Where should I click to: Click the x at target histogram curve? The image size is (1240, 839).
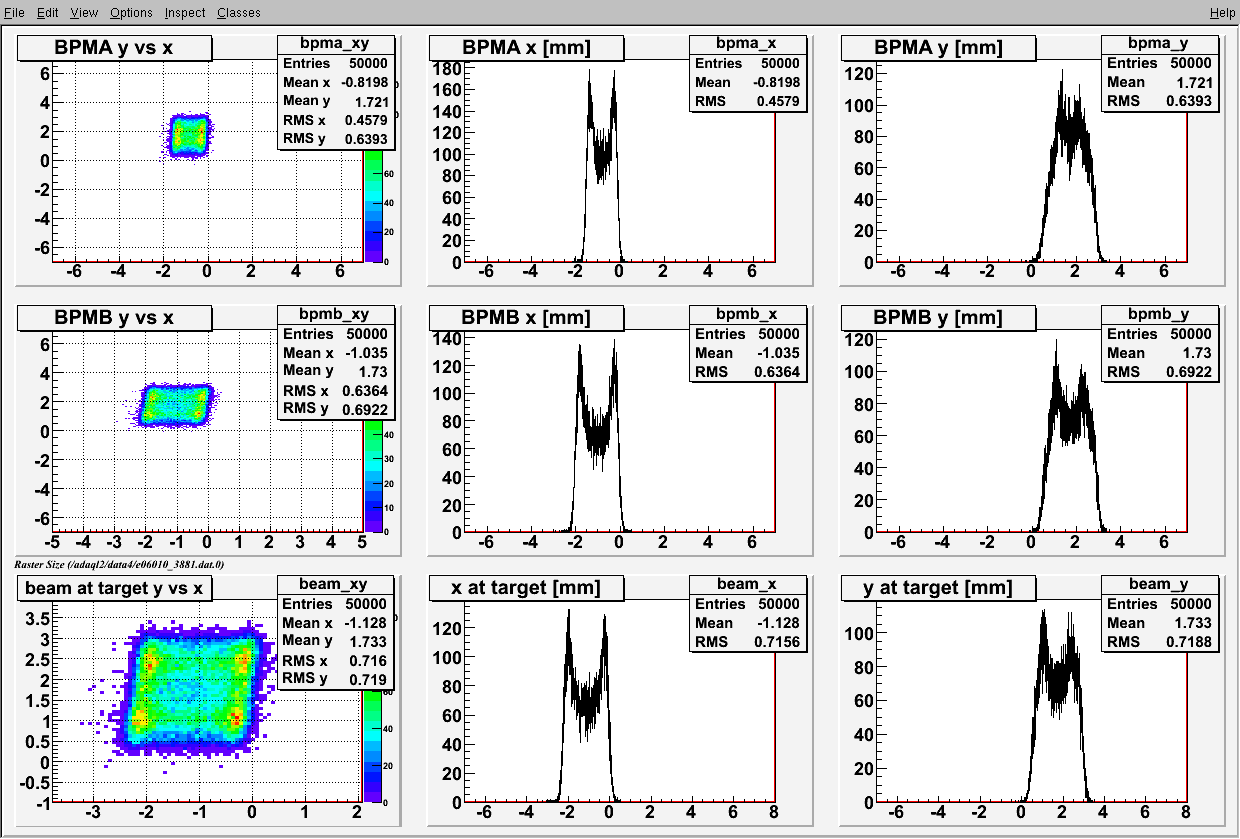(x=587, y=705)
